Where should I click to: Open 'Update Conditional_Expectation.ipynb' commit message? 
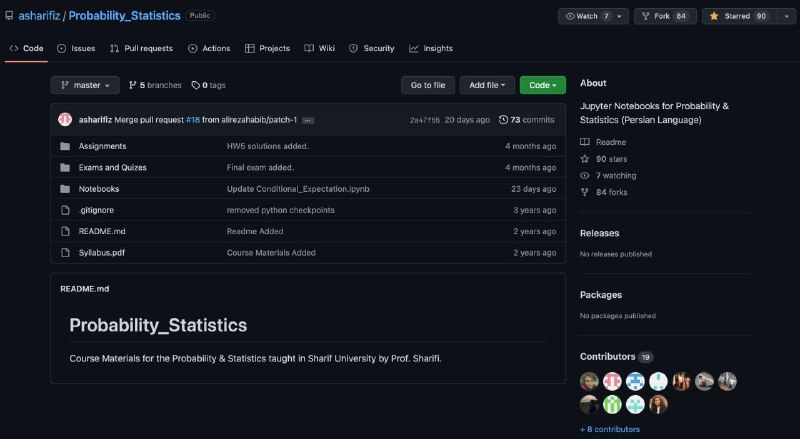click(298, 189)
